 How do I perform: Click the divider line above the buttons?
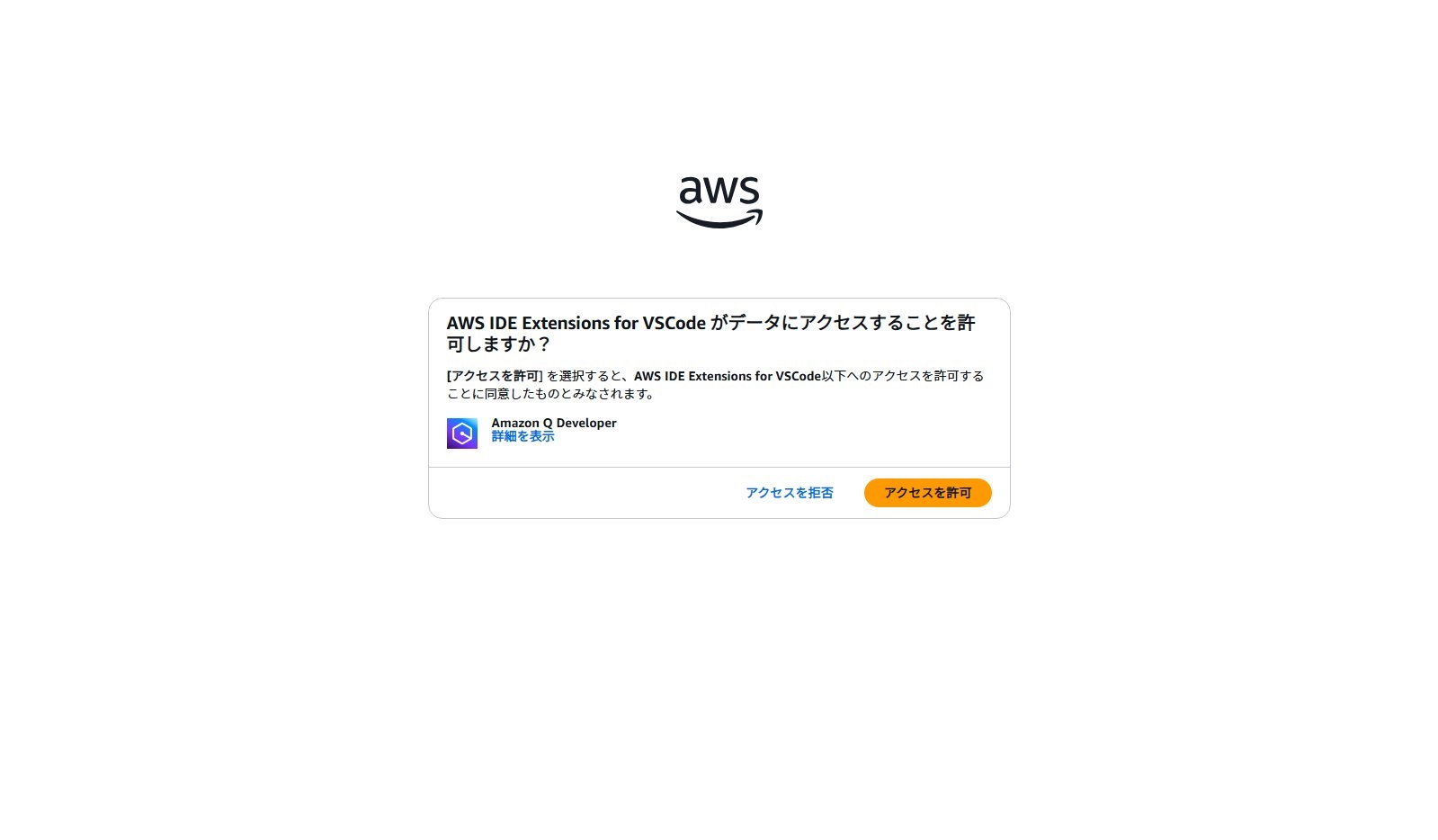coord(719,467)
